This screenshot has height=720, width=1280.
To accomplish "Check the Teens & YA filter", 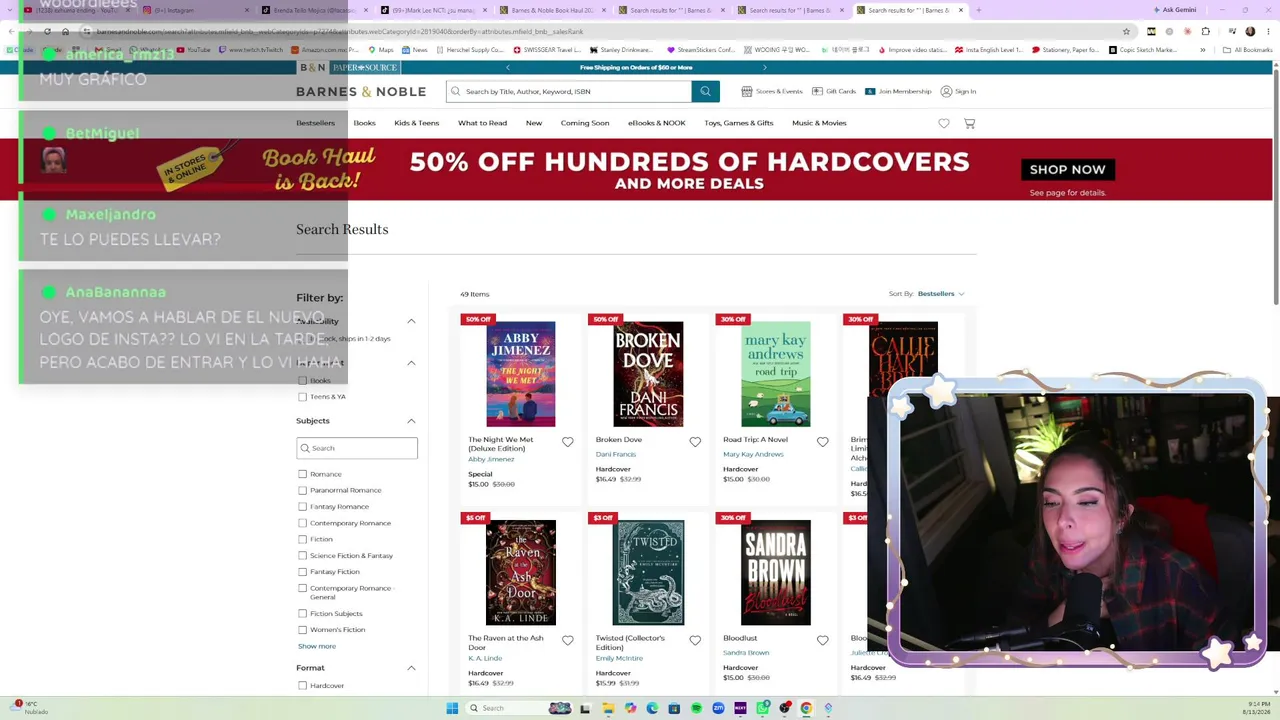I will tap(302, 396).
